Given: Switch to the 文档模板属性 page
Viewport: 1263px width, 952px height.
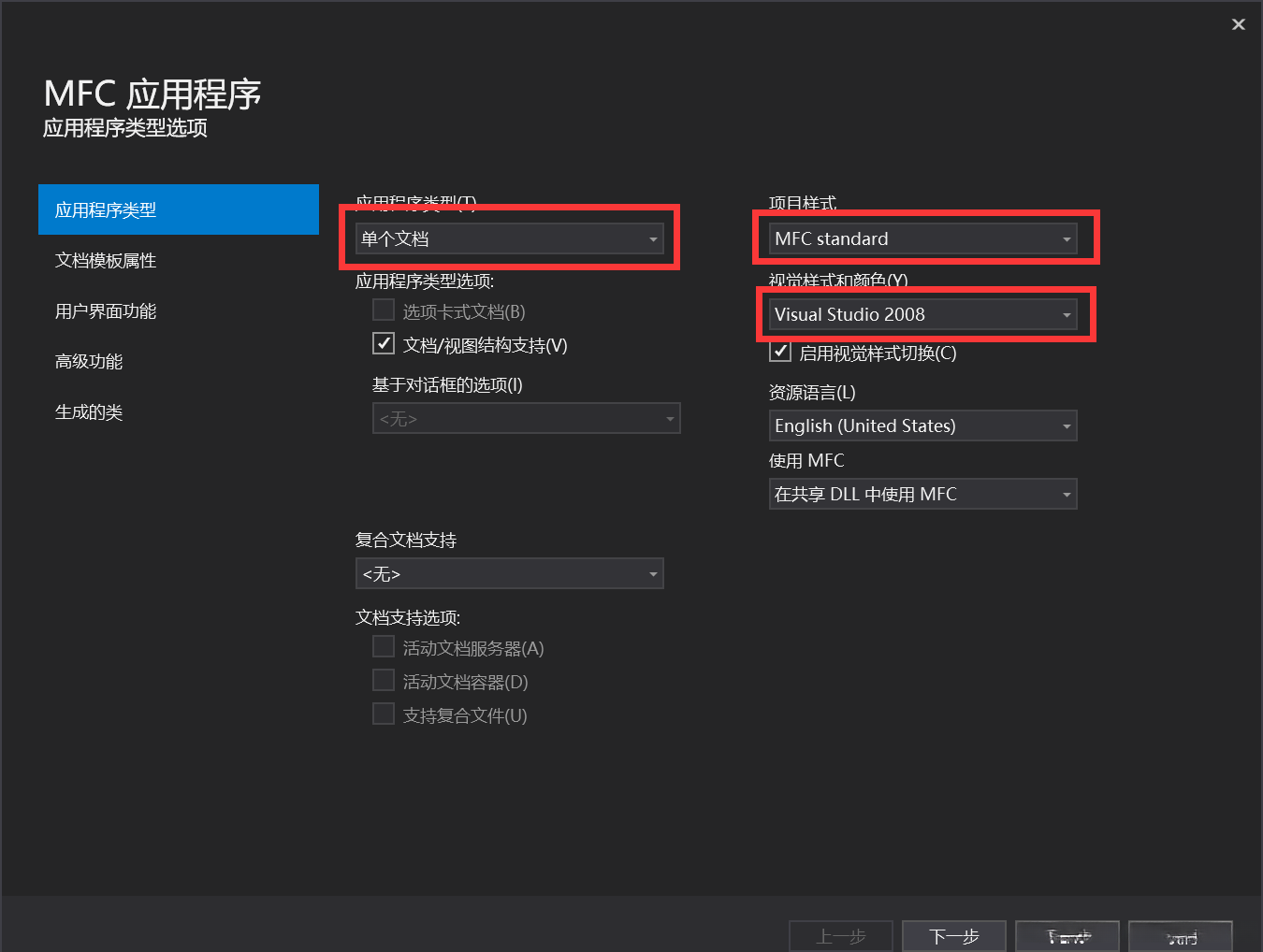Looking at the screenshot, I should pyautogui.click(x=106, y=260).
